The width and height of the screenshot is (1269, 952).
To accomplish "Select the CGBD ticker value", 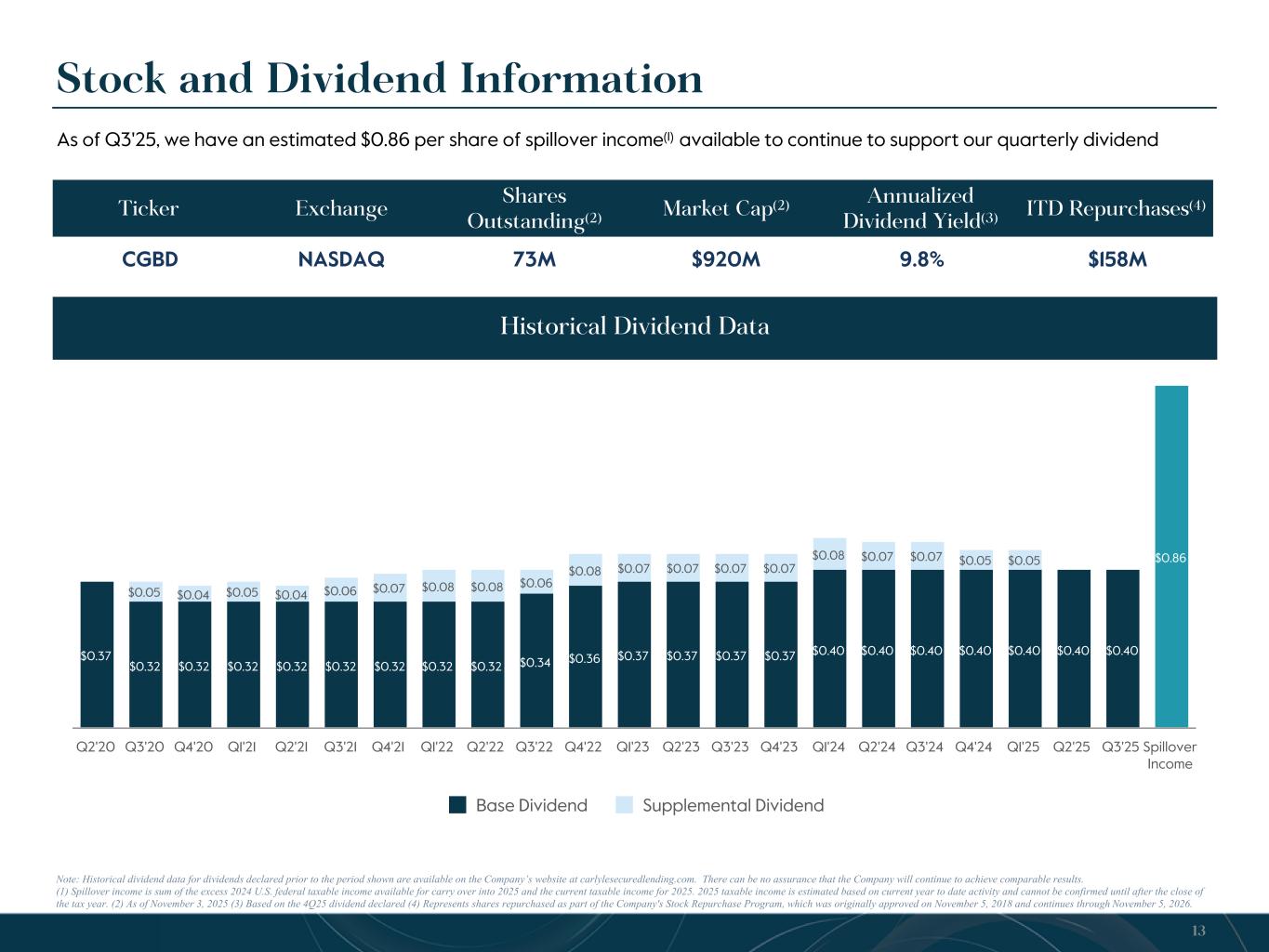I will (150, 260).
